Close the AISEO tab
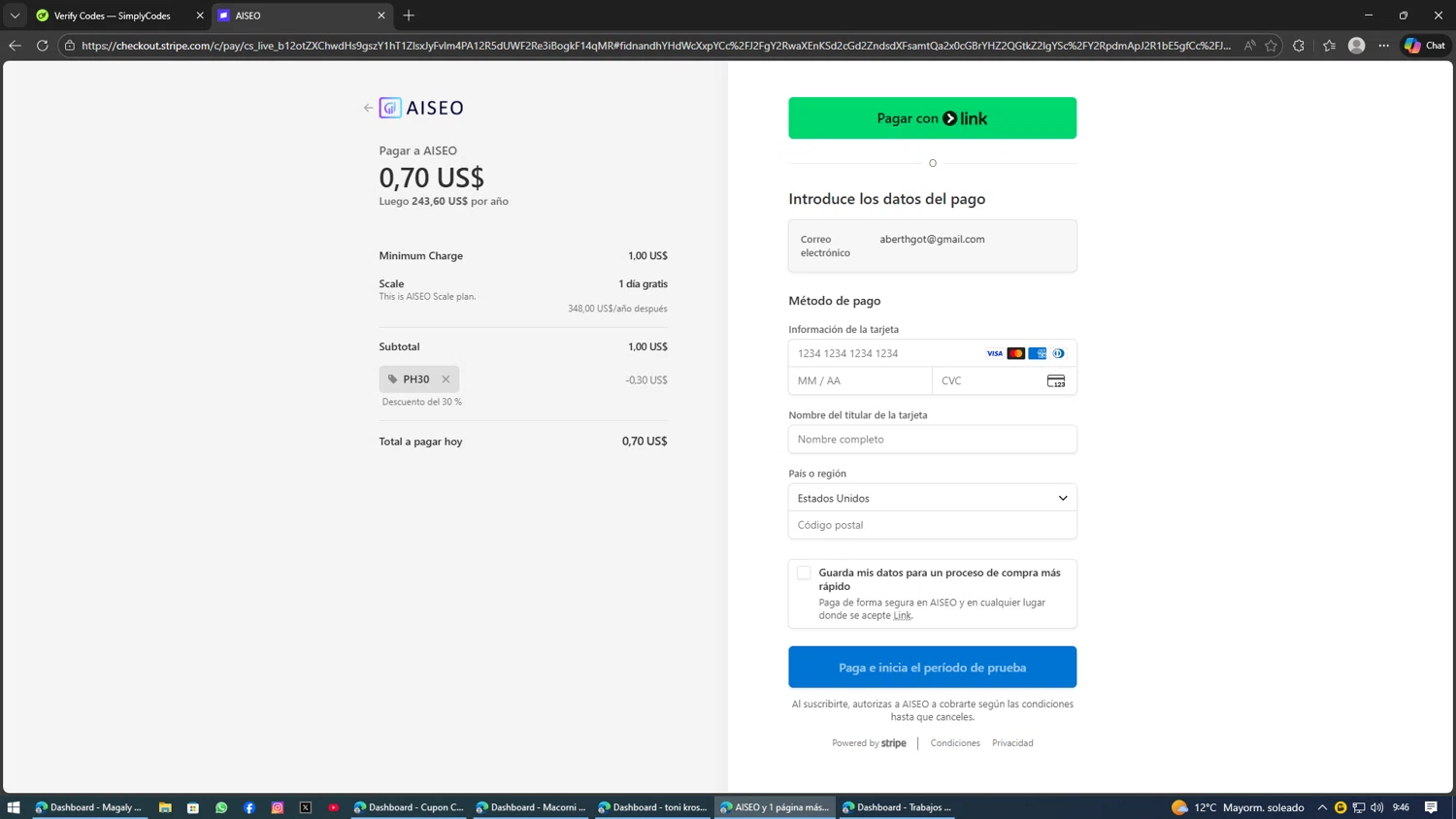1456x819 pixels. (x=381, y=16)
